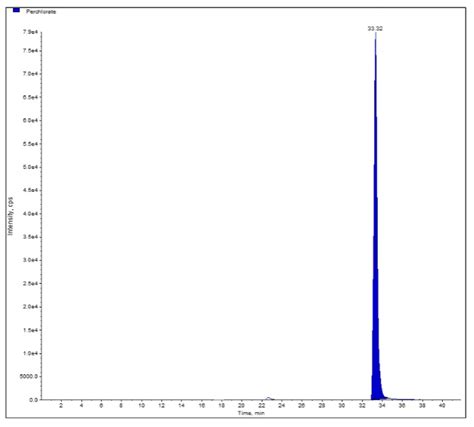The image size is (474, 427).
Task: Click the 38 minute x-axis label
Action: pyautogui.click(x=422, y=406)
